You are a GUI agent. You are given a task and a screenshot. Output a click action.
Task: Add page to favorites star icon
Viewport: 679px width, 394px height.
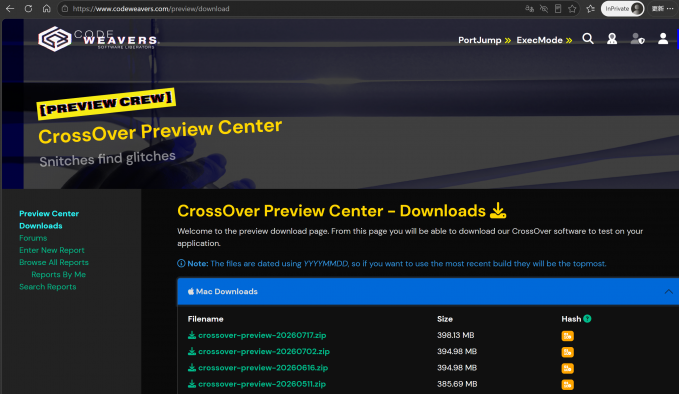pos(572,9)
